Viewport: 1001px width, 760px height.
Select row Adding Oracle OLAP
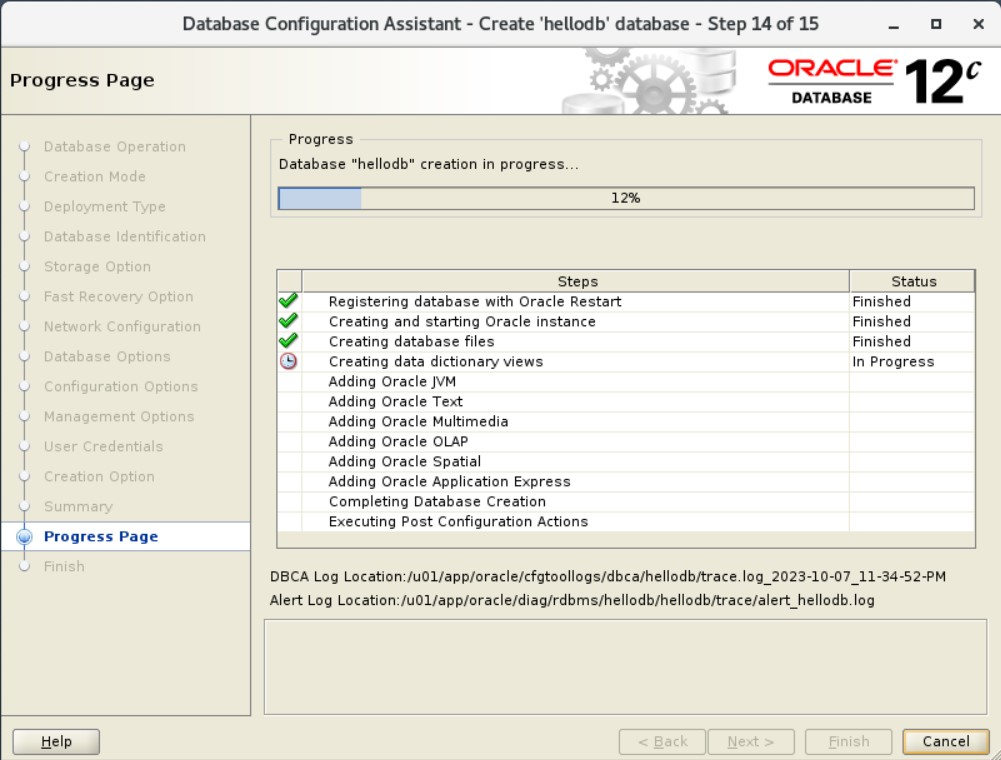626,441
